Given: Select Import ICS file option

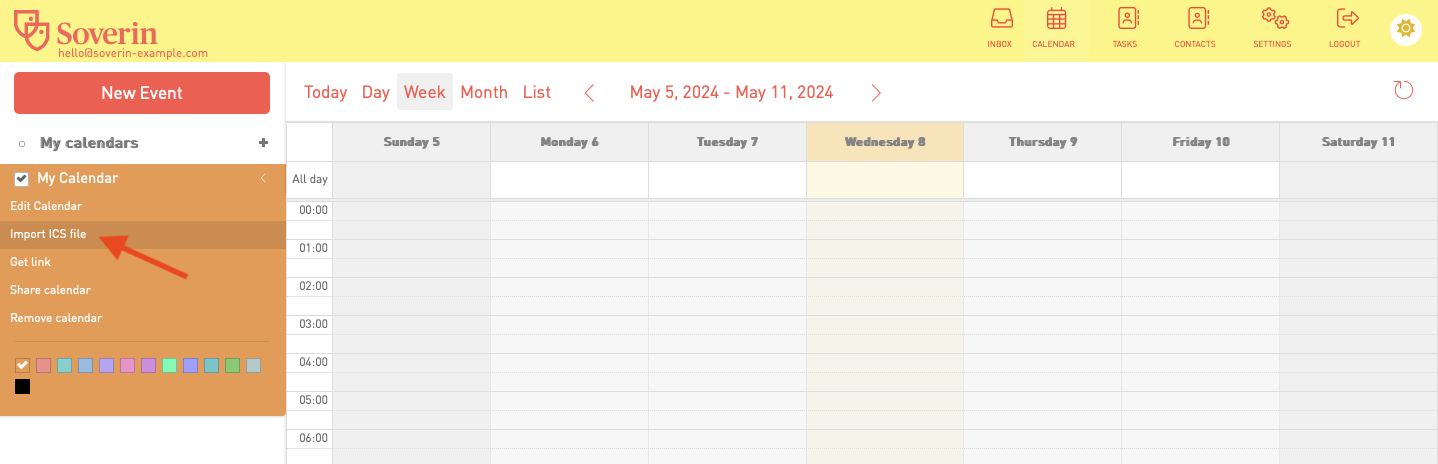Looking at the screenshot, I should pos(48,234).
